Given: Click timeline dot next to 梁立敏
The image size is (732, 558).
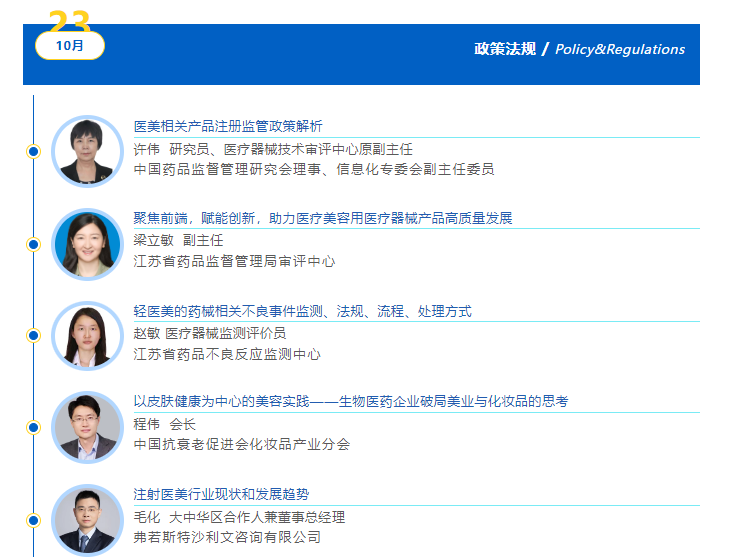Looking at the screenshot, I should pyautogui.click(x=33, y=244).
